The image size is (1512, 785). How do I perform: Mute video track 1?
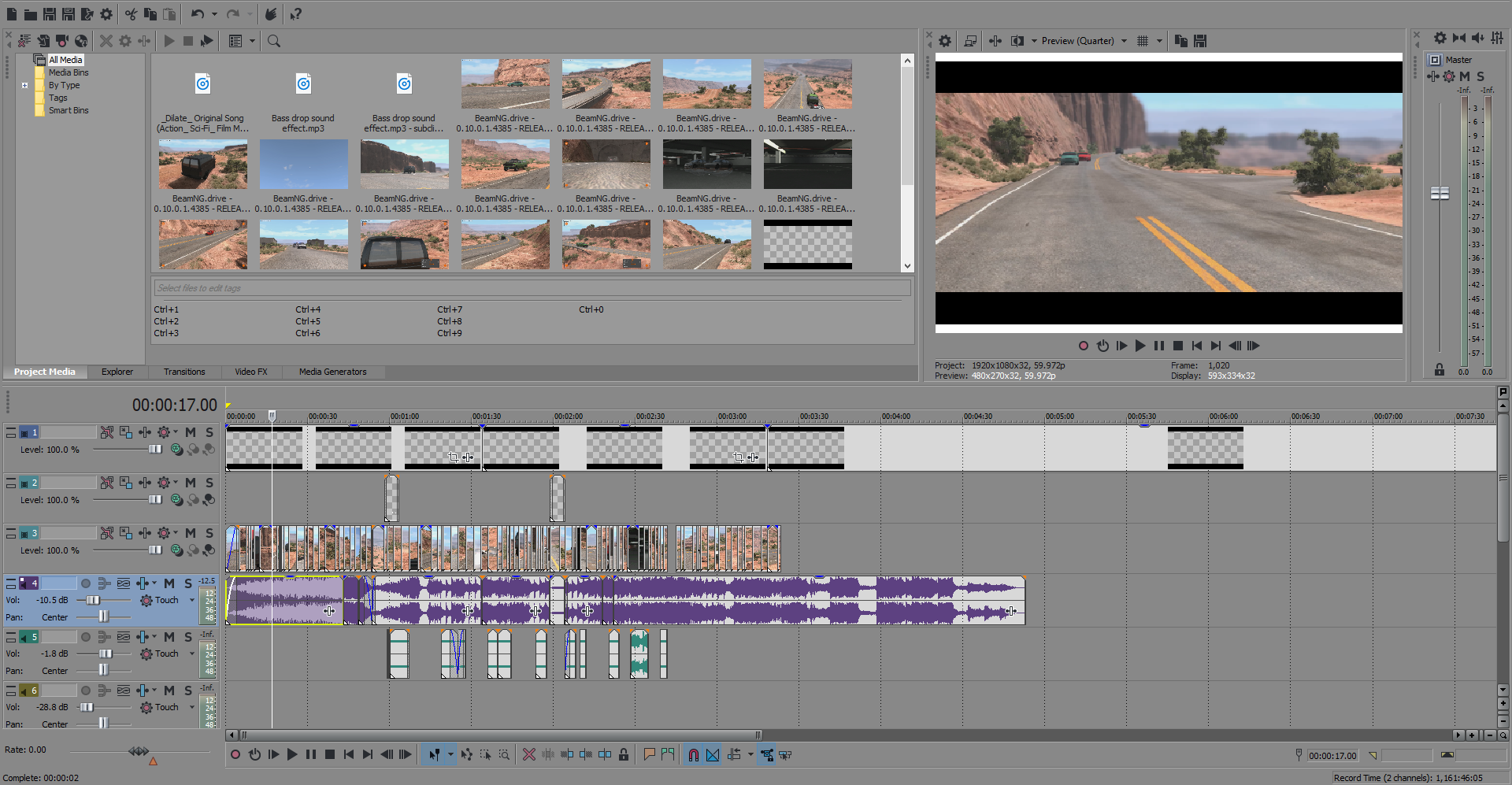coord(191,432)
